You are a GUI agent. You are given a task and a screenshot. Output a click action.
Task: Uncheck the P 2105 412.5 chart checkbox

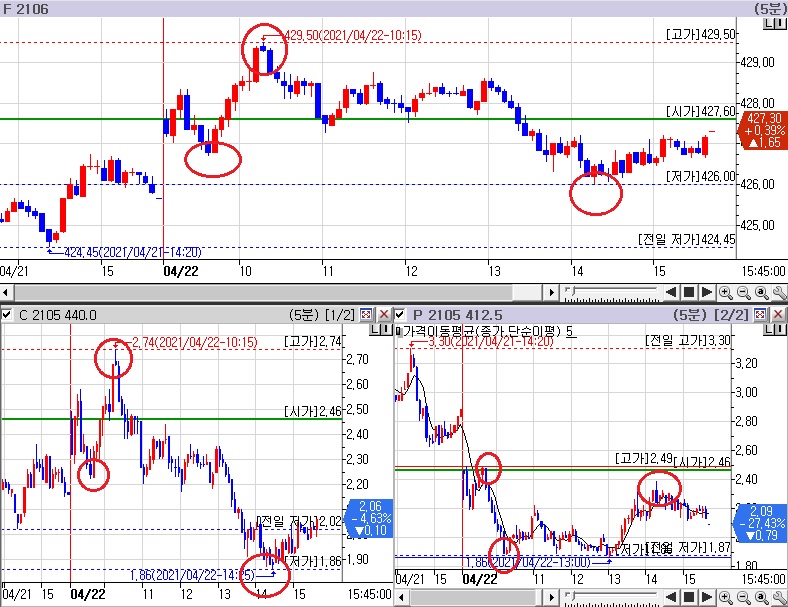click(400, 315)
